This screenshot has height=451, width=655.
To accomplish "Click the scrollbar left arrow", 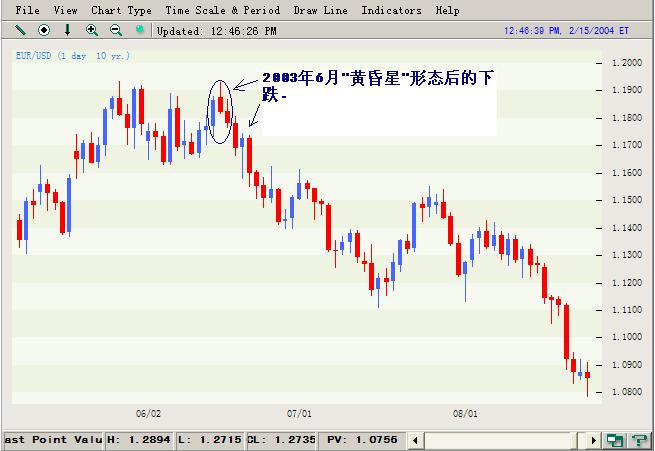I will click(x=415, y=440).
